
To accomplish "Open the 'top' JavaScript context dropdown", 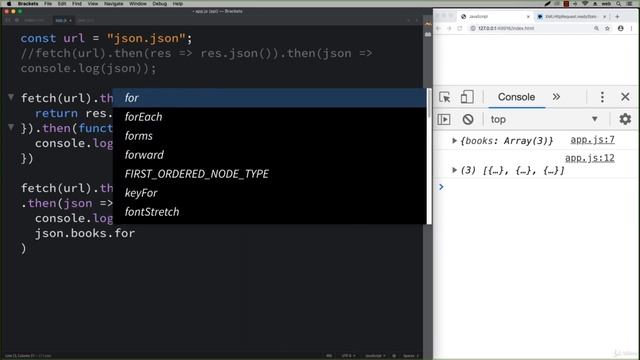I will pos(544,120).
